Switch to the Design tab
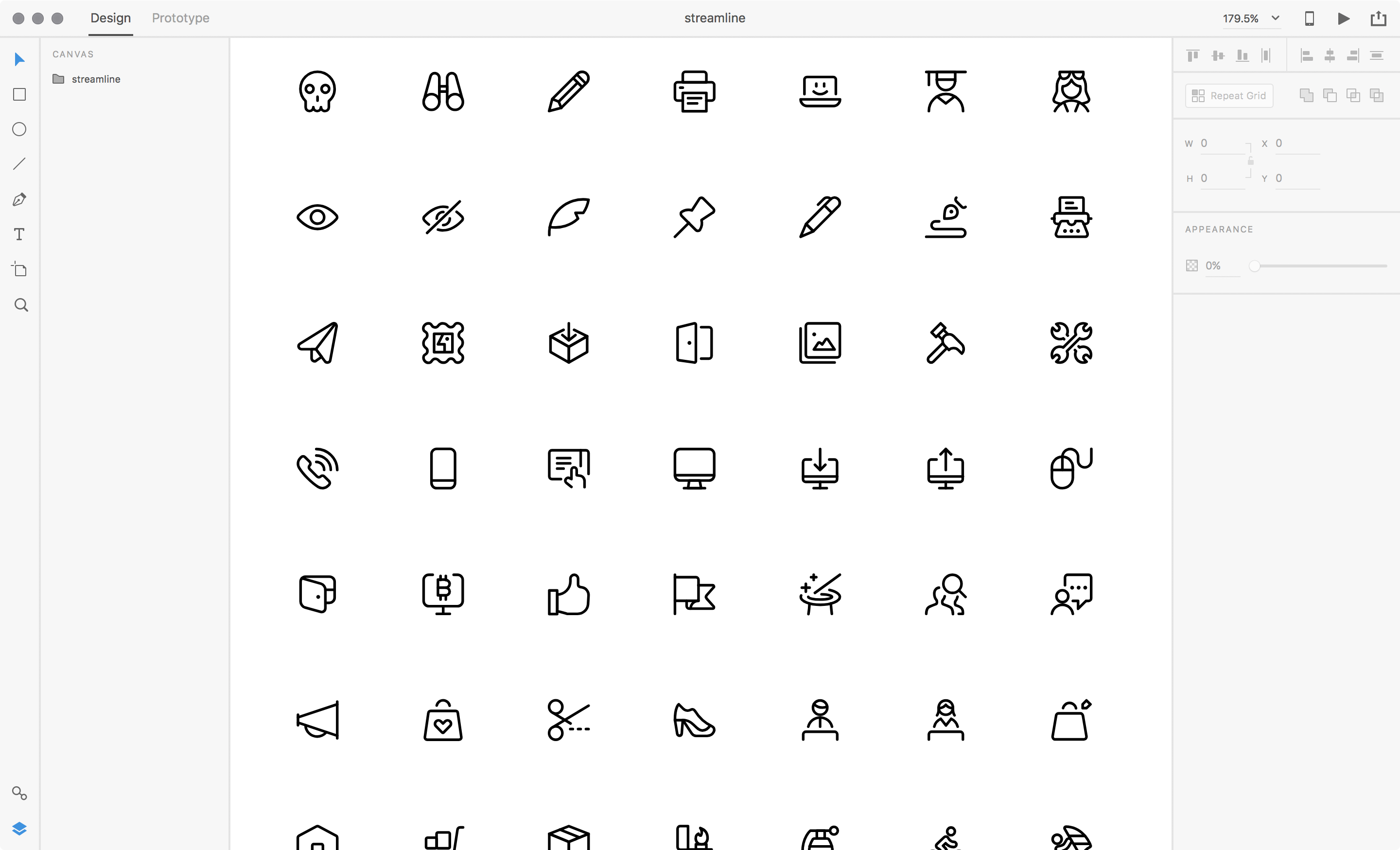 pyautogui.click(x=110, y=18)
